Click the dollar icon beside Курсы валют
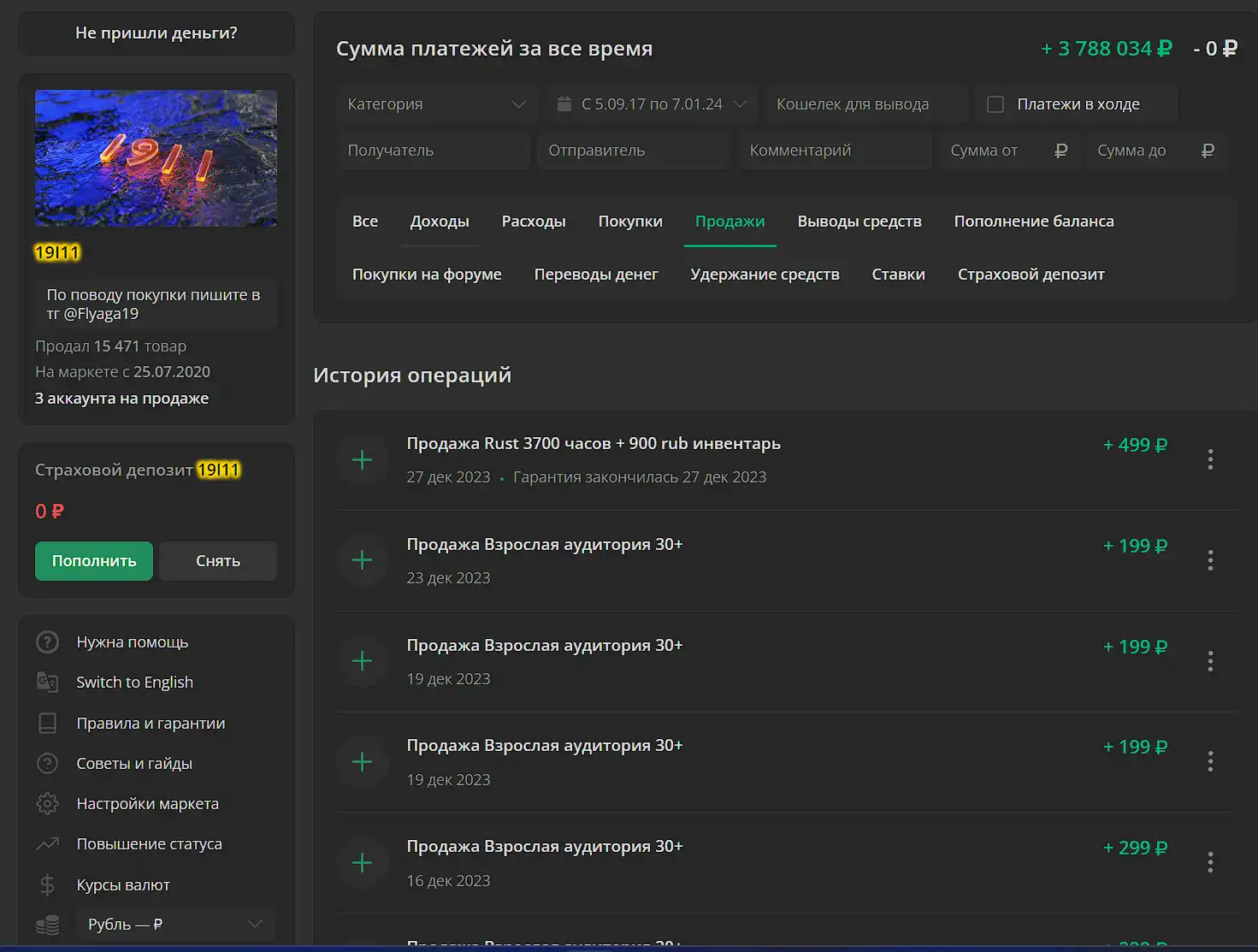1258x952 pixels. (48, 884)
